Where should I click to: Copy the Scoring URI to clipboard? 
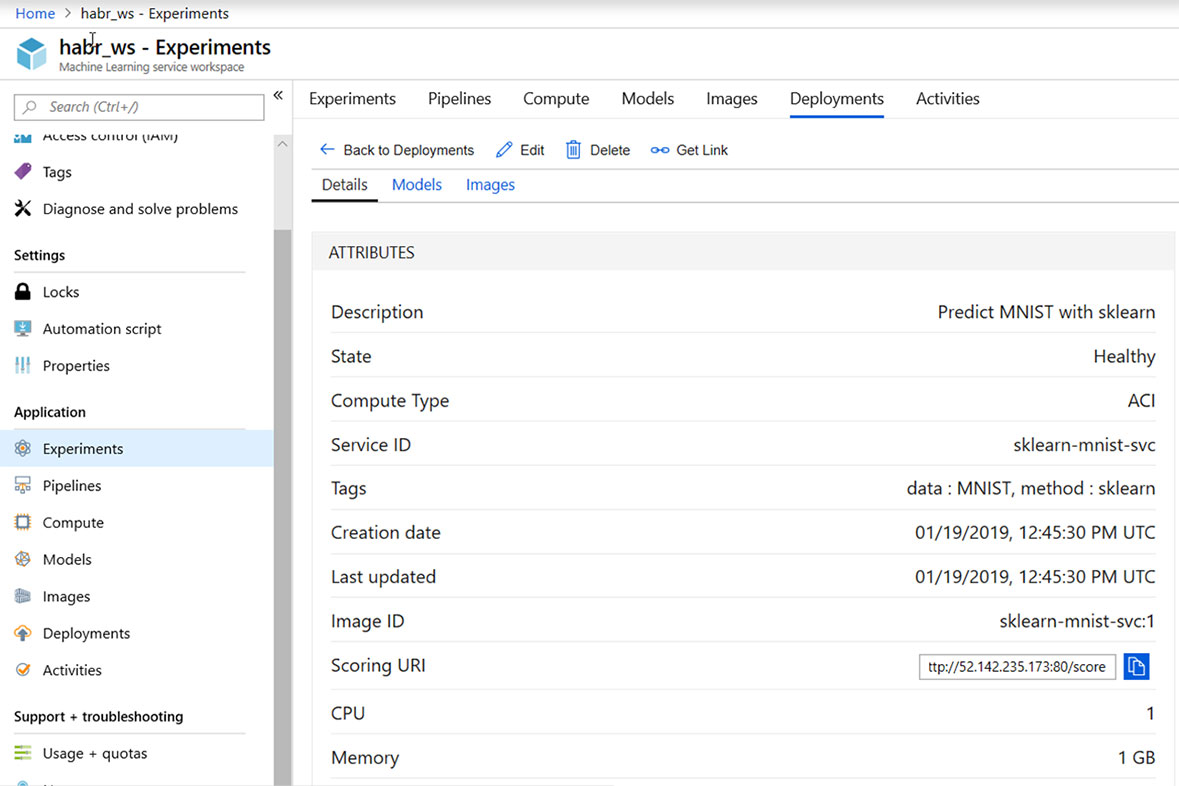click(x=1136, y=667)
